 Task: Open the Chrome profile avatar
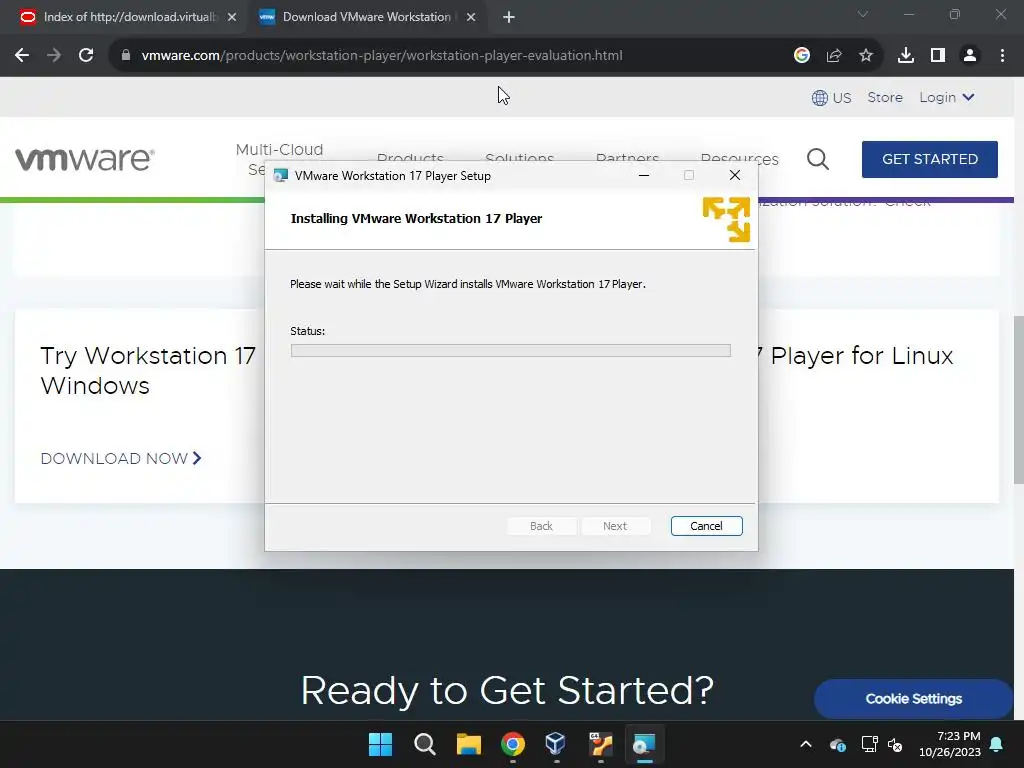pos(970,56)
